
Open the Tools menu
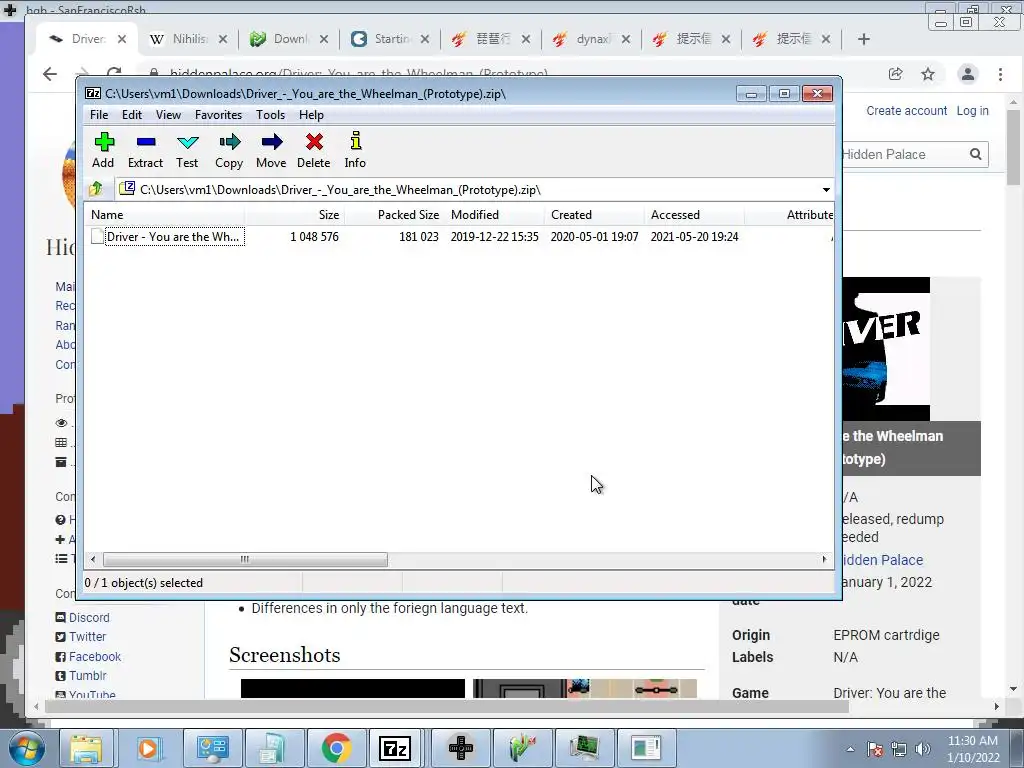pos(270,115)
